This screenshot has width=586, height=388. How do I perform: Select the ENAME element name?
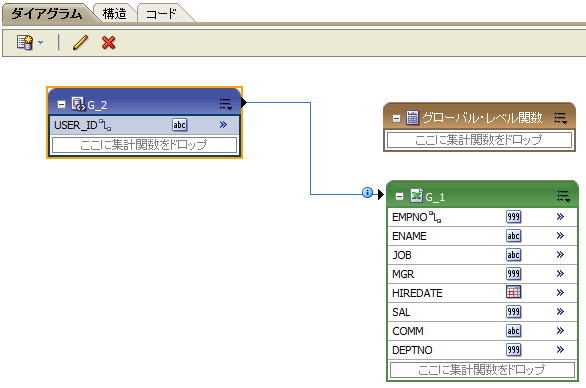409,236
